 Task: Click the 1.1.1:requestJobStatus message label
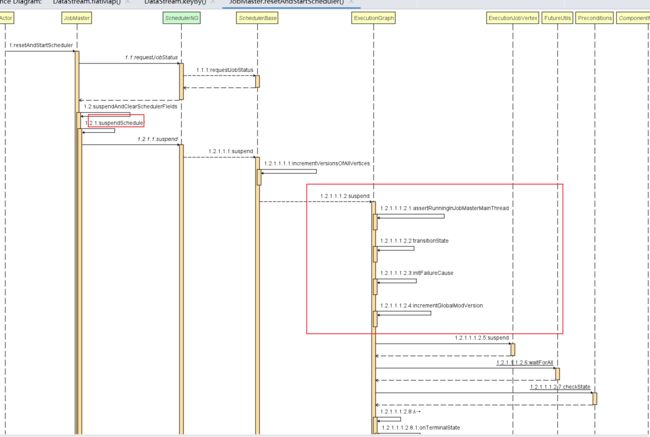click(225, 70)
